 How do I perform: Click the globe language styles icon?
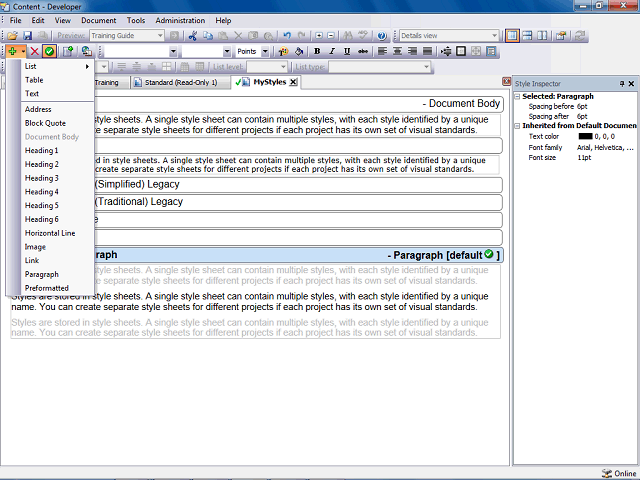[x=87, y=51]
